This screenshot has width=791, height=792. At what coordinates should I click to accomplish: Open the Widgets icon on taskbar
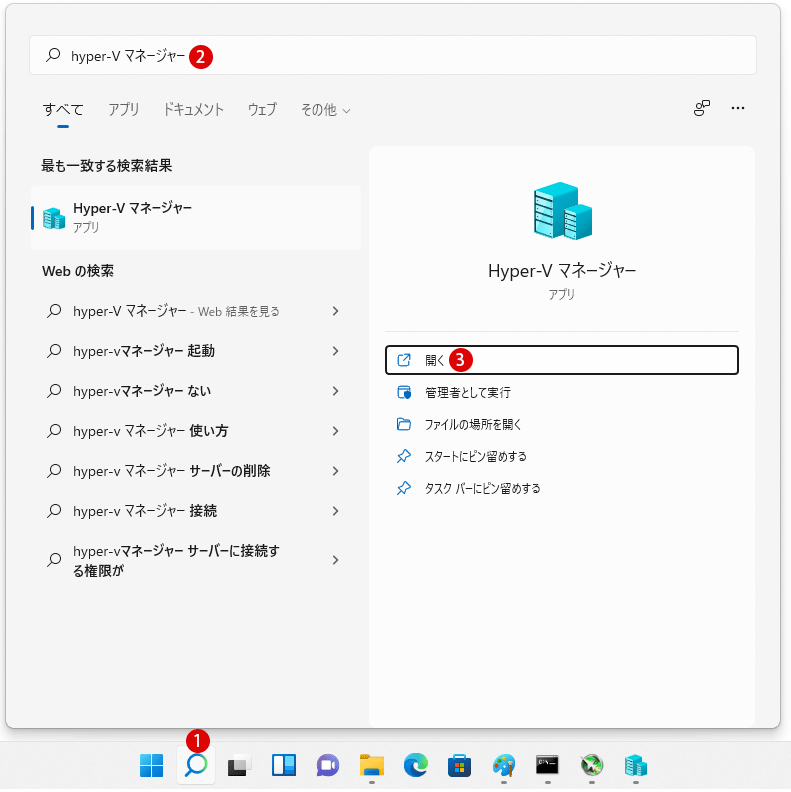tap(284, 765)
